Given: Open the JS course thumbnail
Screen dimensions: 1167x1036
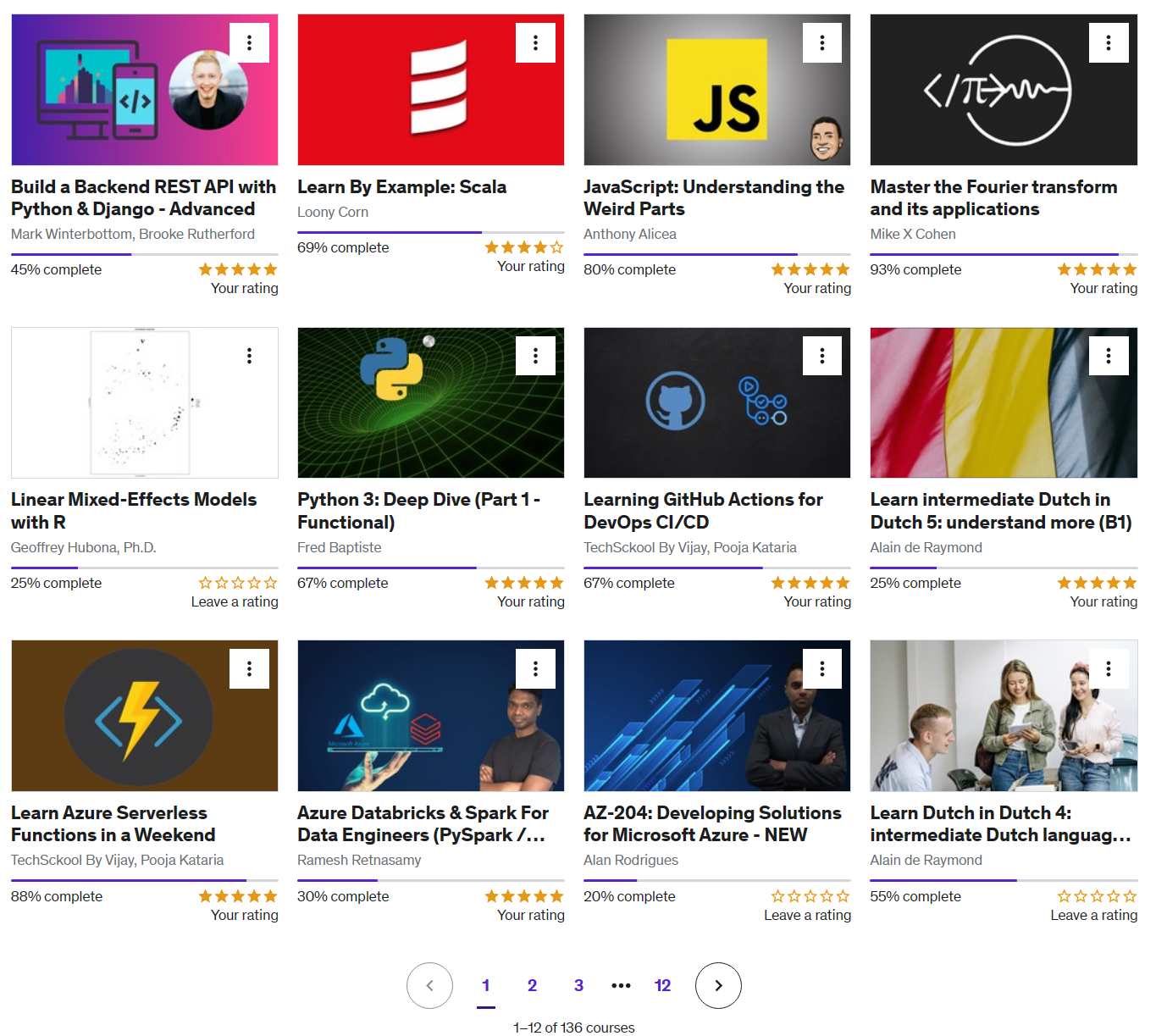Looking at the screenshot, I should click(717, 90).
